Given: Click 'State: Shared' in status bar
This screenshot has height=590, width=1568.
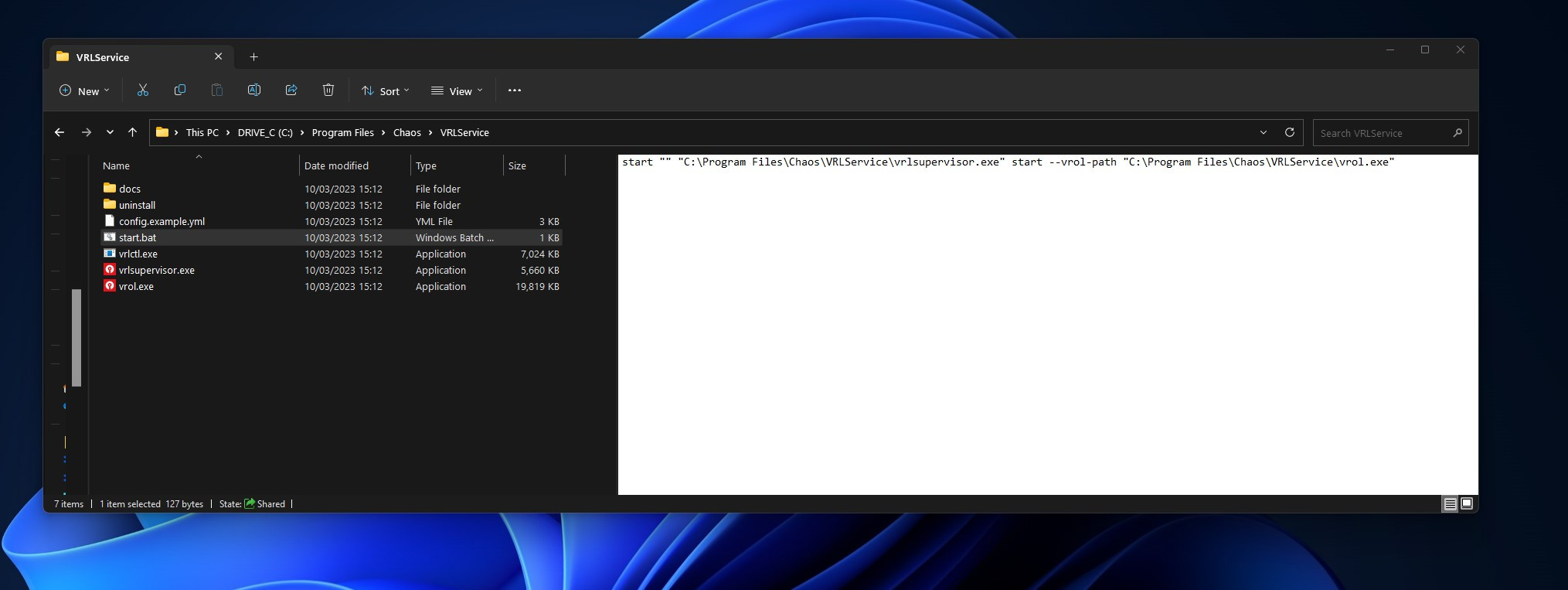Looking at the screenshot, I should tap(252, 504).
